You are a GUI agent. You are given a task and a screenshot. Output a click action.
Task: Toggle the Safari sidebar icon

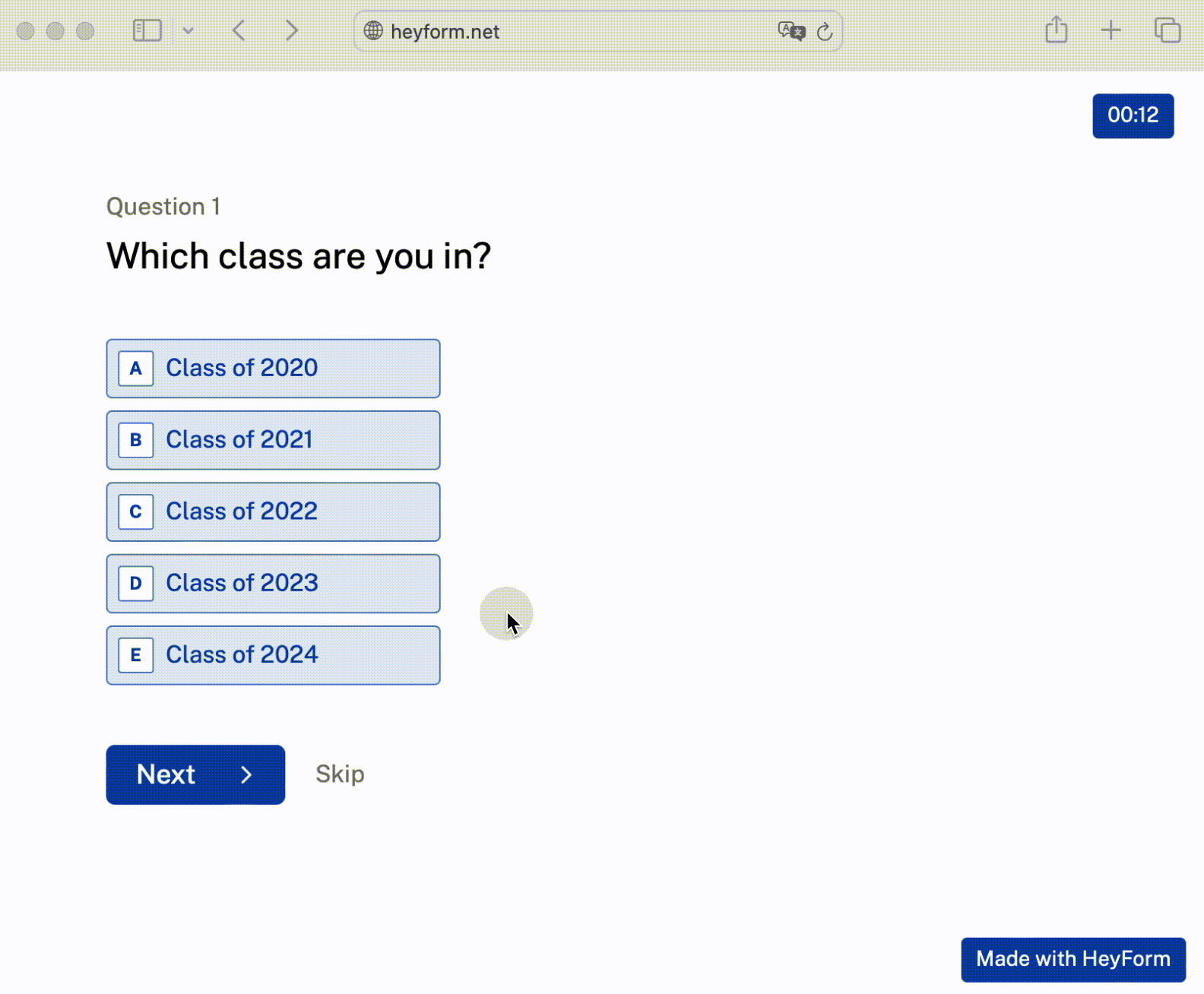(x=147, y=30)
